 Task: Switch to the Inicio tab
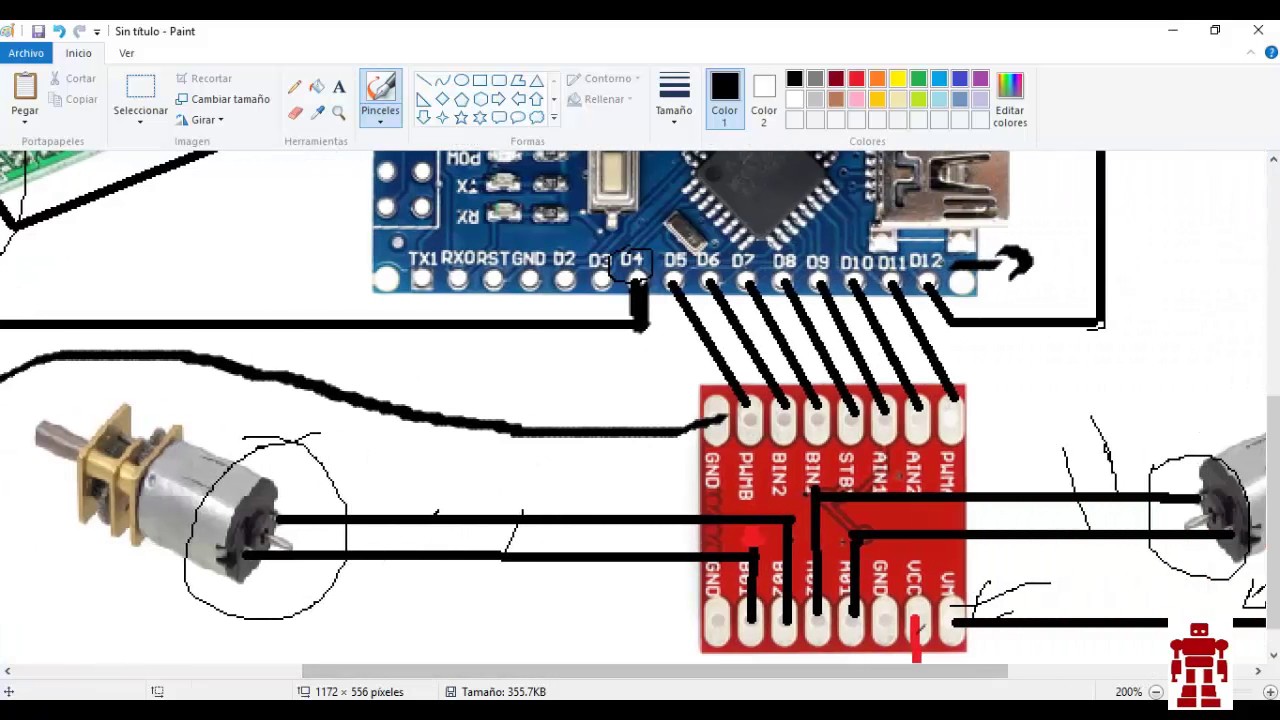pyautogui.click(x=78, y=53)
